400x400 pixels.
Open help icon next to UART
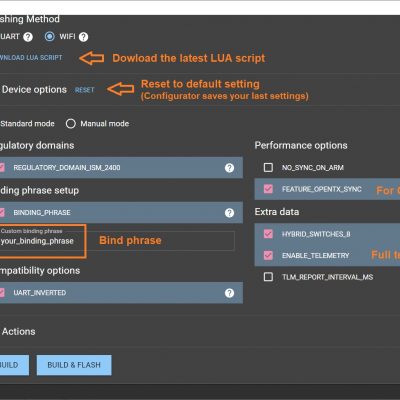(28, 37)
